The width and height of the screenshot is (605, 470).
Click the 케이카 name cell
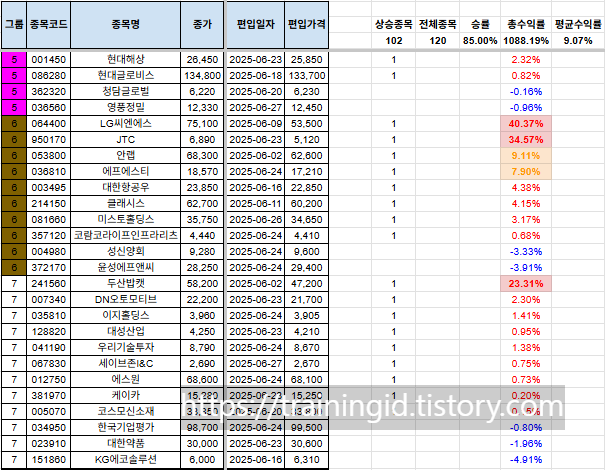[x=125, y=396]
